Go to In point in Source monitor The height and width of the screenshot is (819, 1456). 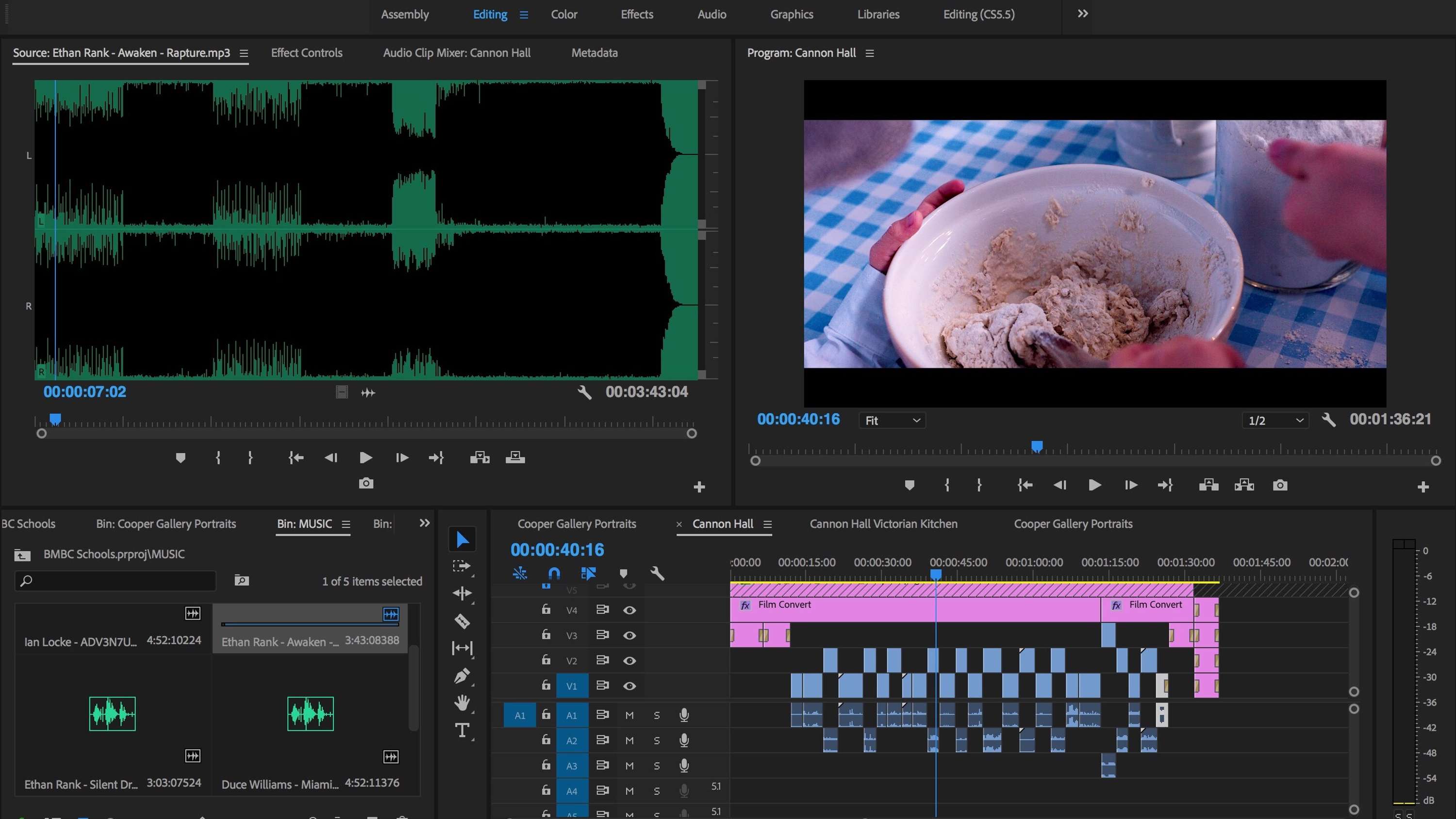[296, 458]
